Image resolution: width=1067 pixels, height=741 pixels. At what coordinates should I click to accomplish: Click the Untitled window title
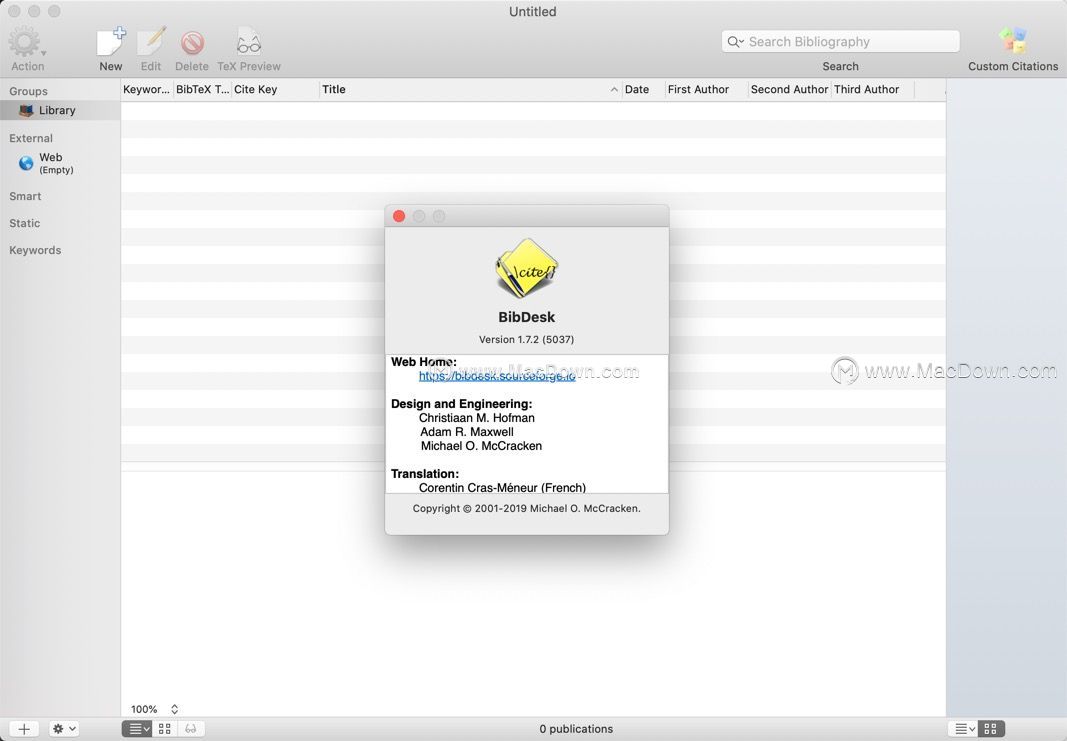coord(533,12)
